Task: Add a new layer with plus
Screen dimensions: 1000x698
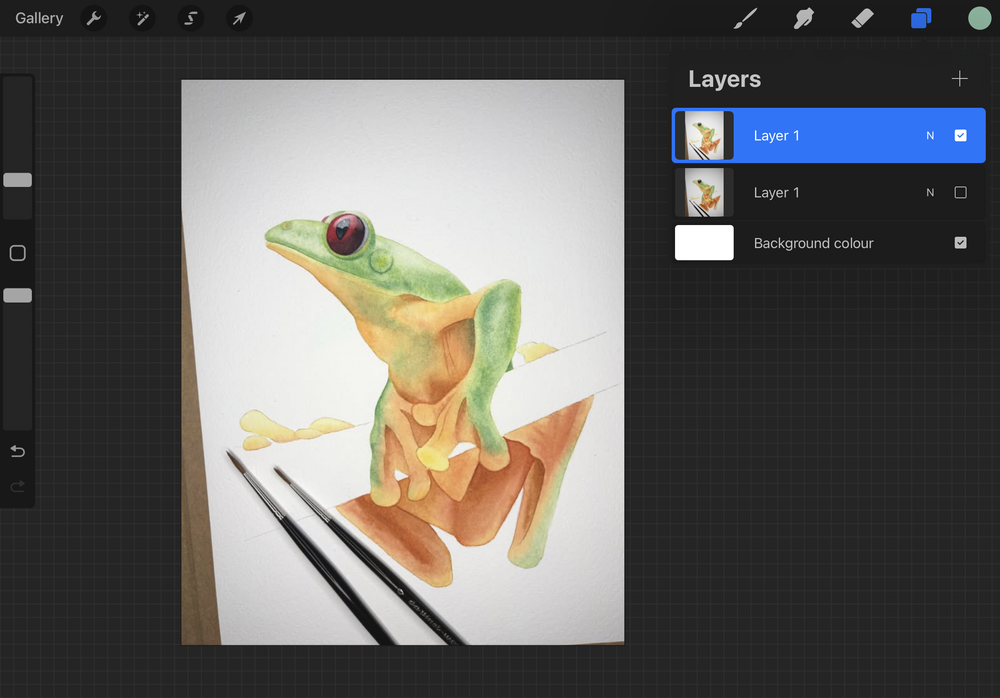Action: pos(959,78)
